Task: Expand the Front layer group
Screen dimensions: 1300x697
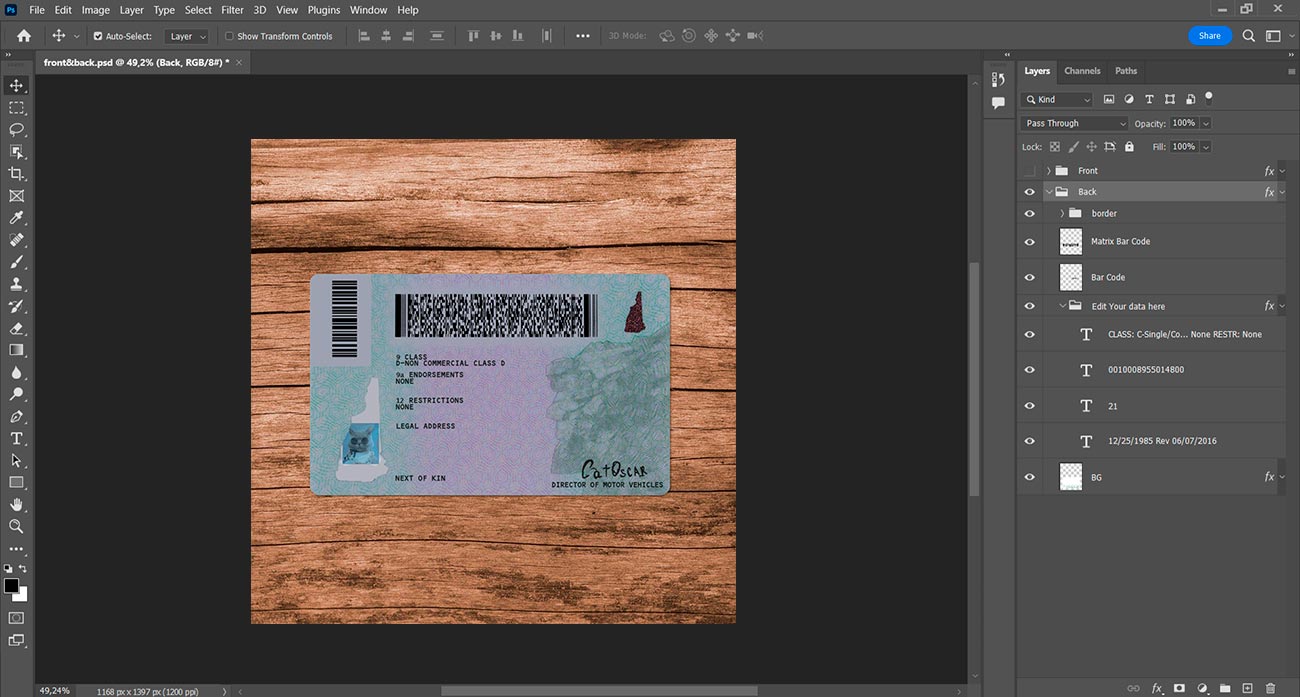Action: [1048, 171]
